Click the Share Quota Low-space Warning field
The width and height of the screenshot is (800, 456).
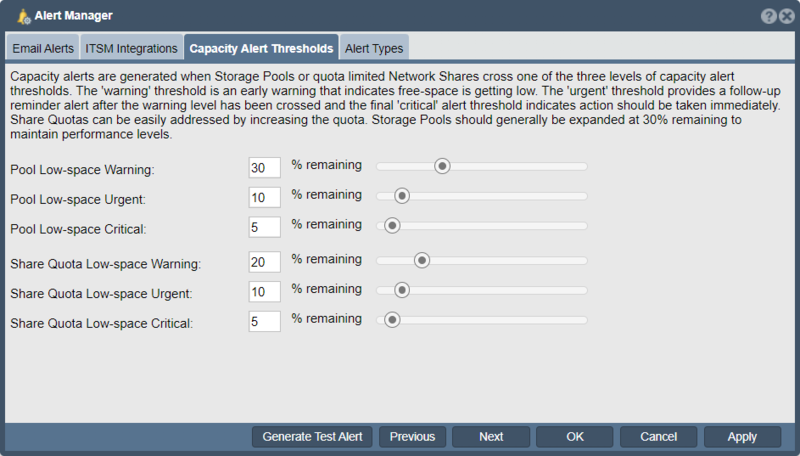(264, 262)
